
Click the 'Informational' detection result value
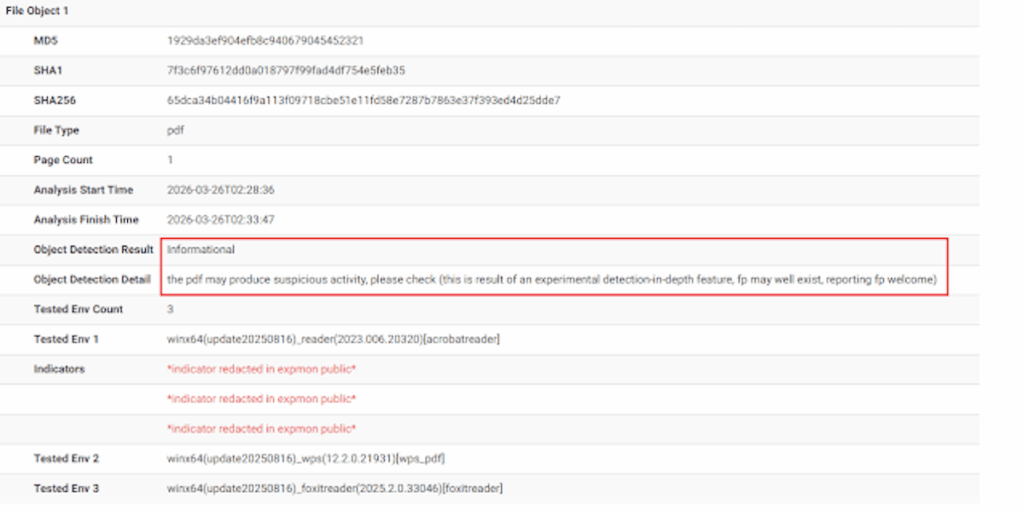pyautogui.click(x=200, y=250)
